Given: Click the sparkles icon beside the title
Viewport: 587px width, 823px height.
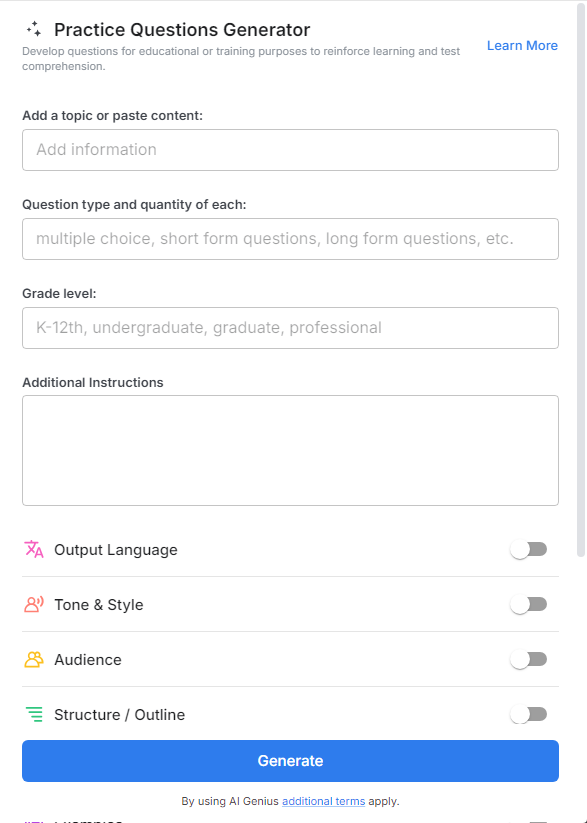Looking at the screenshot, I should [x=34, y=29].
